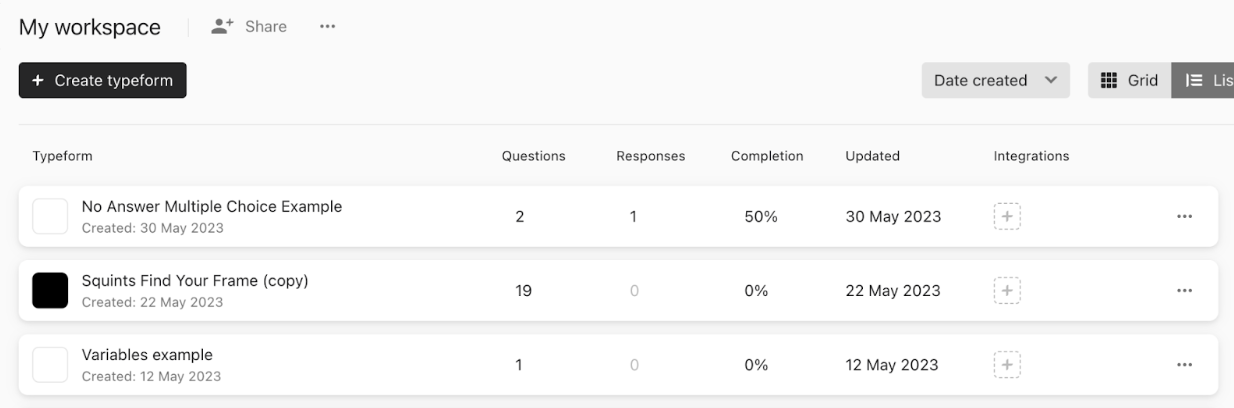Image resolution: width=1234 pixels, height=408 pixels.
Task: Click the Responses column header
Action: tap(651, 156)
